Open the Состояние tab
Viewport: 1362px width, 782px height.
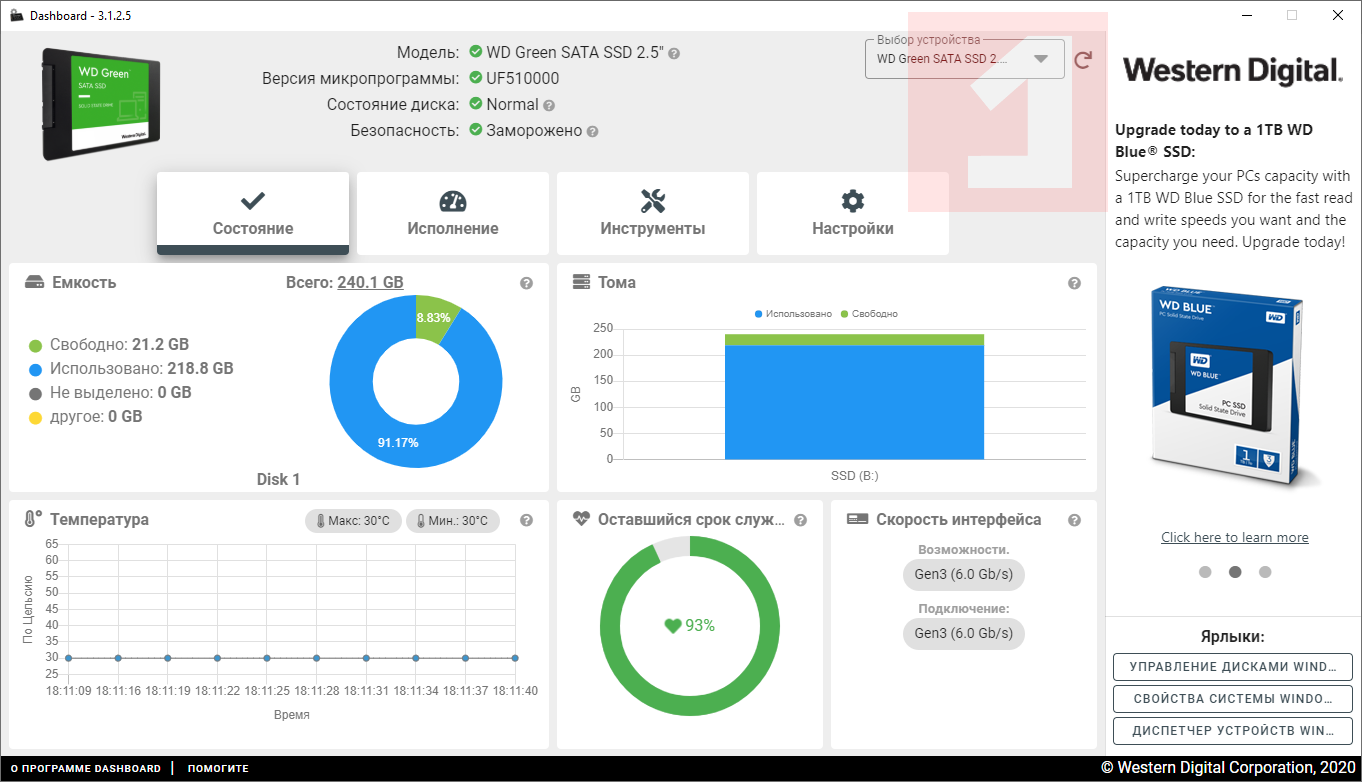click(x=253, y=213)
